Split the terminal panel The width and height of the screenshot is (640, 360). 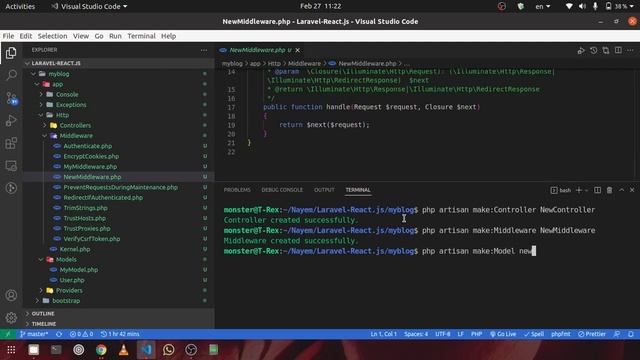tap(598, 190)
